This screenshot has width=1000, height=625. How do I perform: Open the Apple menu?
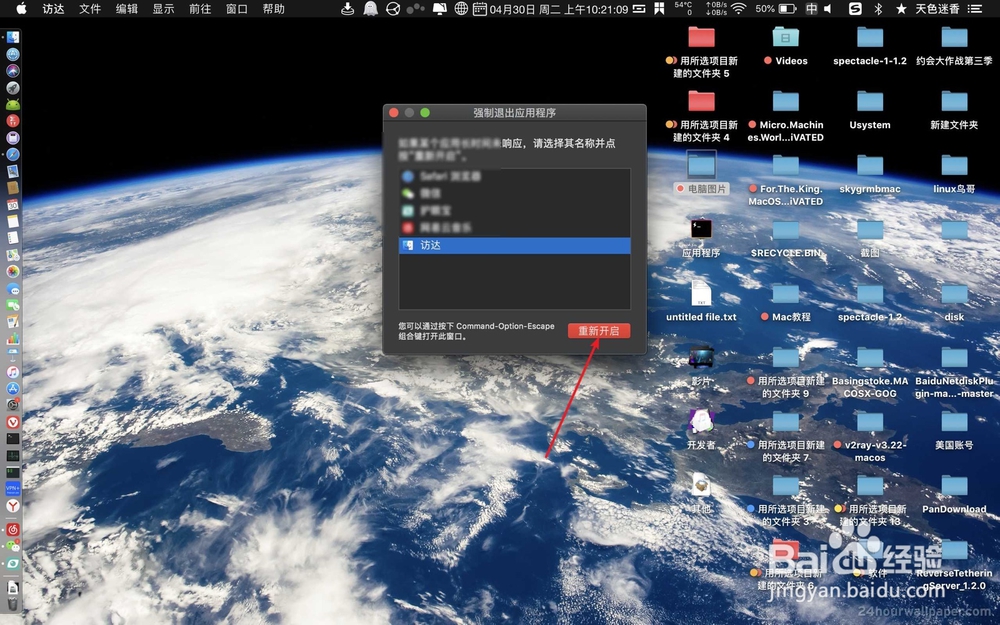point(21,8)
